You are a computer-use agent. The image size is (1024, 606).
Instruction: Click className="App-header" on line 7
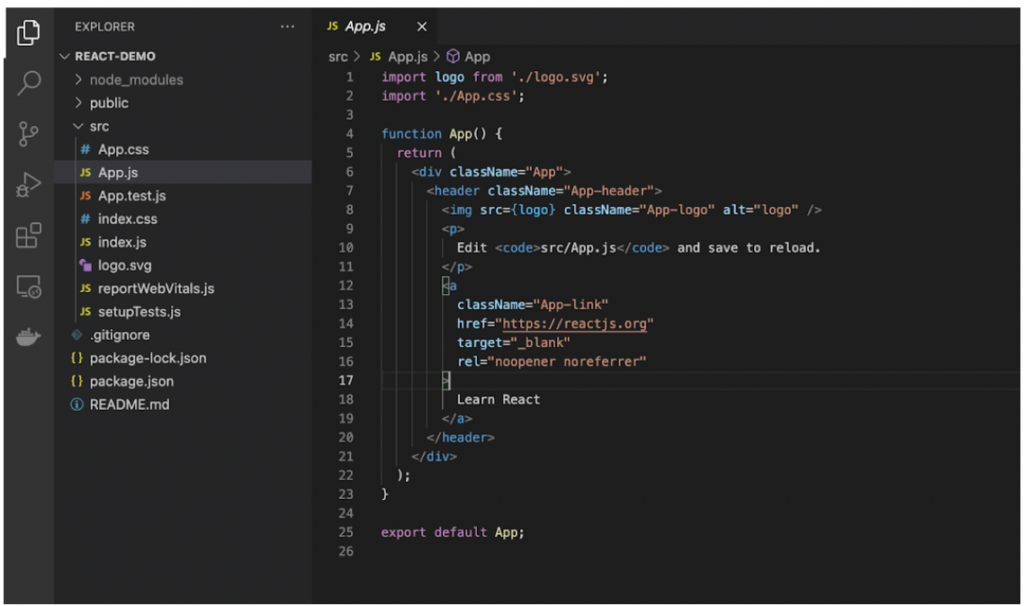[571, 191]
